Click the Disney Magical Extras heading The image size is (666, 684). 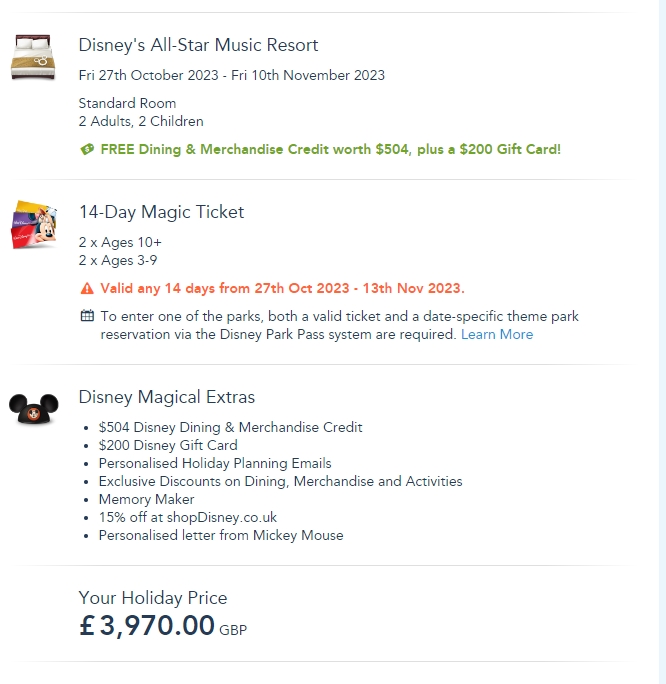tap(166, 397)
